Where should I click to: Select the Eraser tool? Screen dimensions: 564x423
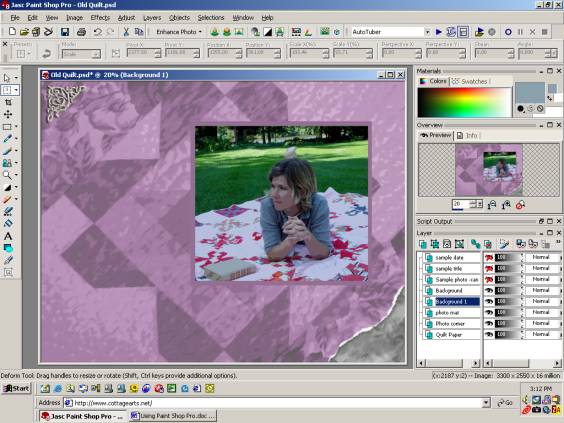click(7, 199)
